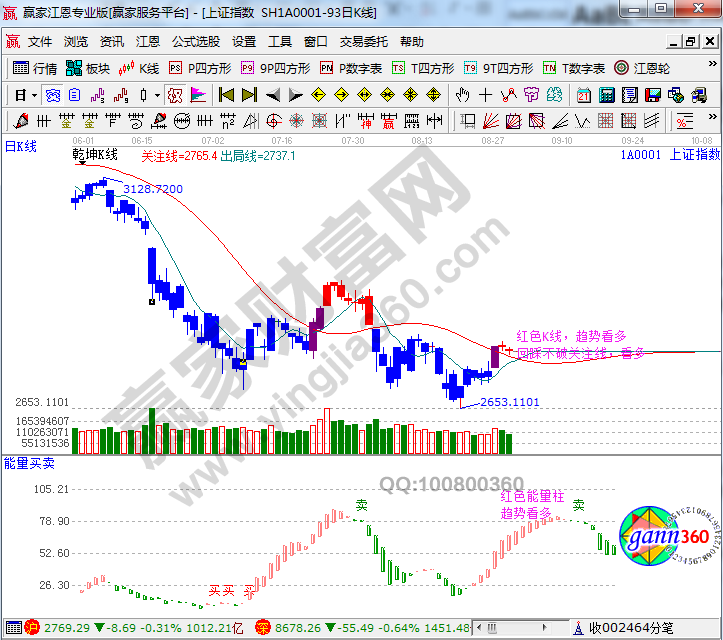Toggle the K线 candlestick view button
The image size is (723, 640).
[x=139, y=68]
